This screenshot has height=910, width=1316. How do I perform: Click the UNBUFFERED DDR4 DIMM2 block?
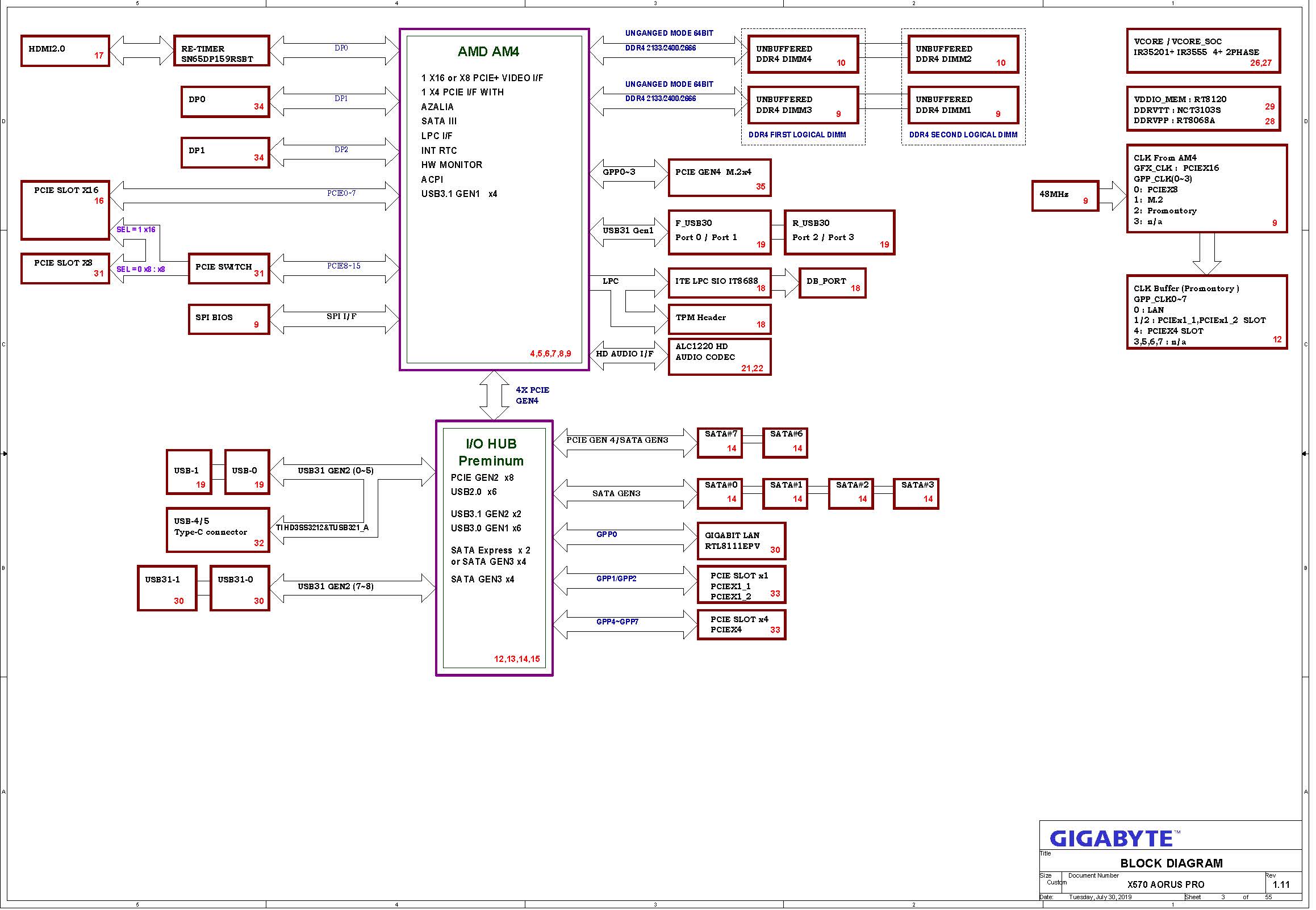click(x=963, y=54)
